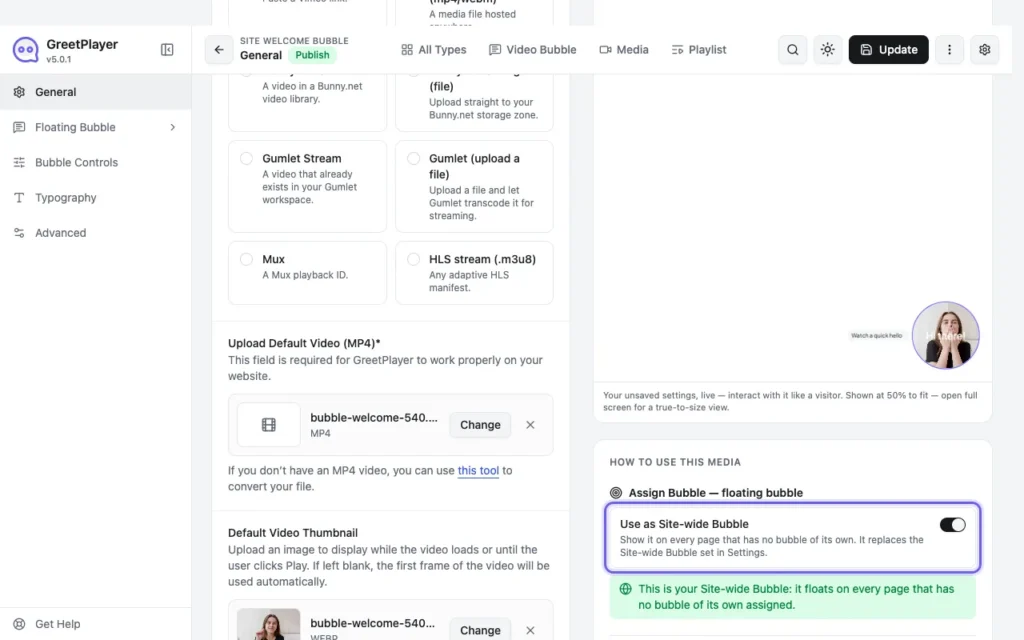The image size is (1024, 640).
Task: Click the thumbnail image preview of woman
Action: 268,624
